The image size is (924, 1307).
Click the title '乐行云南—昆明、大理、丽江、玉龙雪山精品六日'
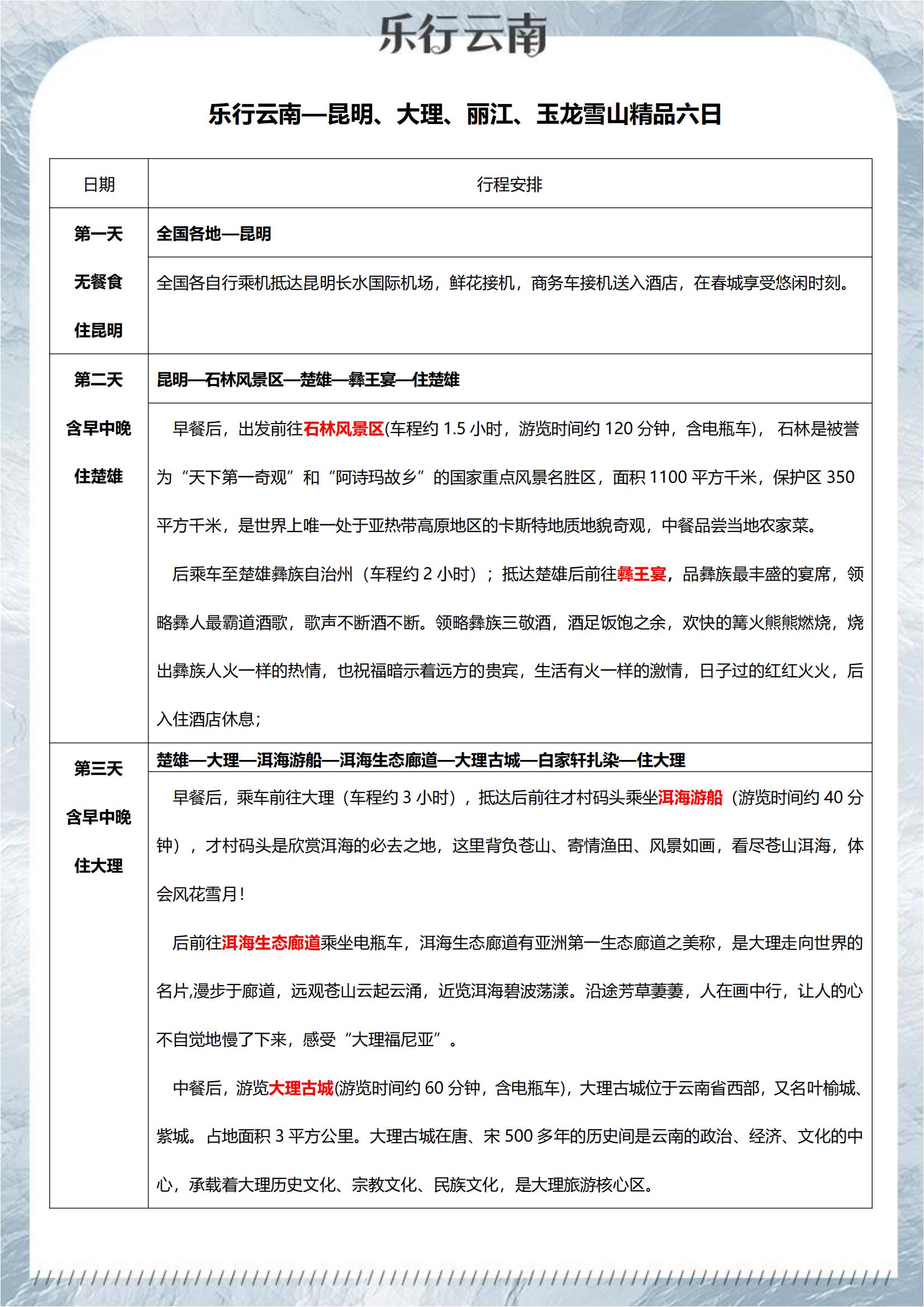pyautogui.click(x=465, y=115)
